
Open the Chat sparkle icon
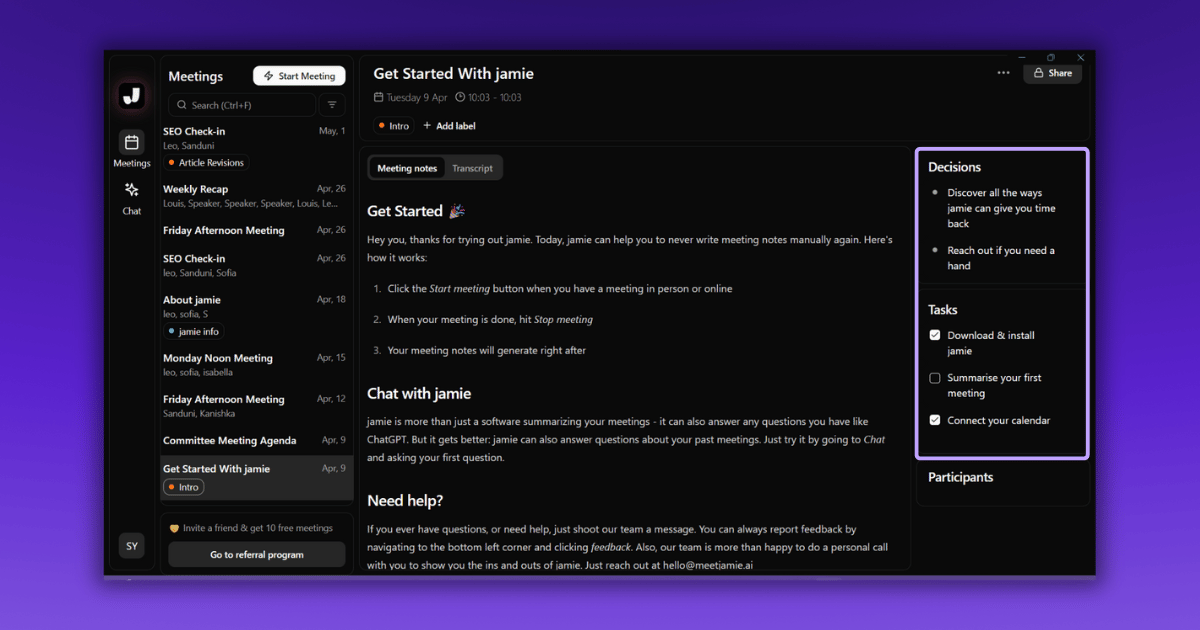132,190
